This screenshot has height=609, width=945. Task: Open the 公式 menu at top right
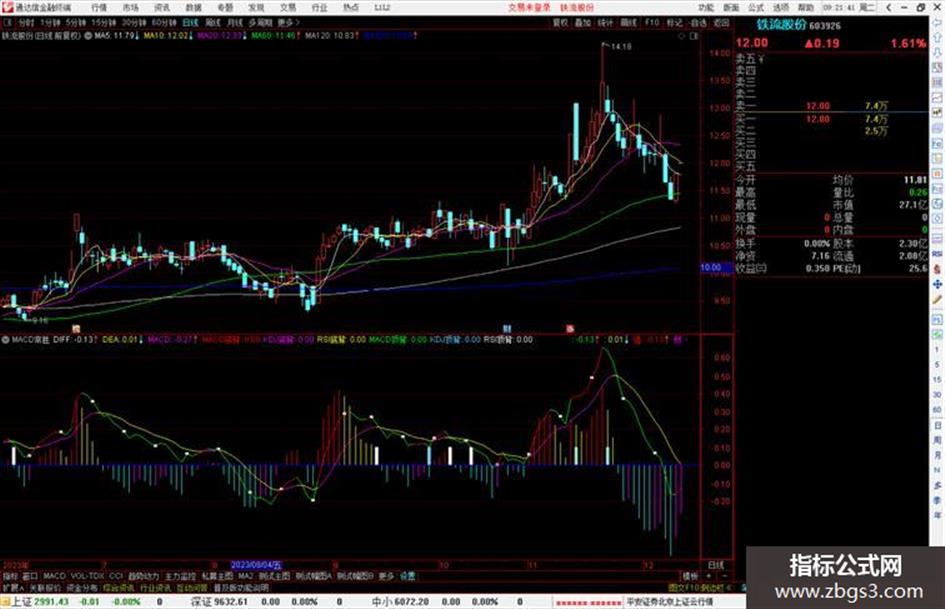756,8
